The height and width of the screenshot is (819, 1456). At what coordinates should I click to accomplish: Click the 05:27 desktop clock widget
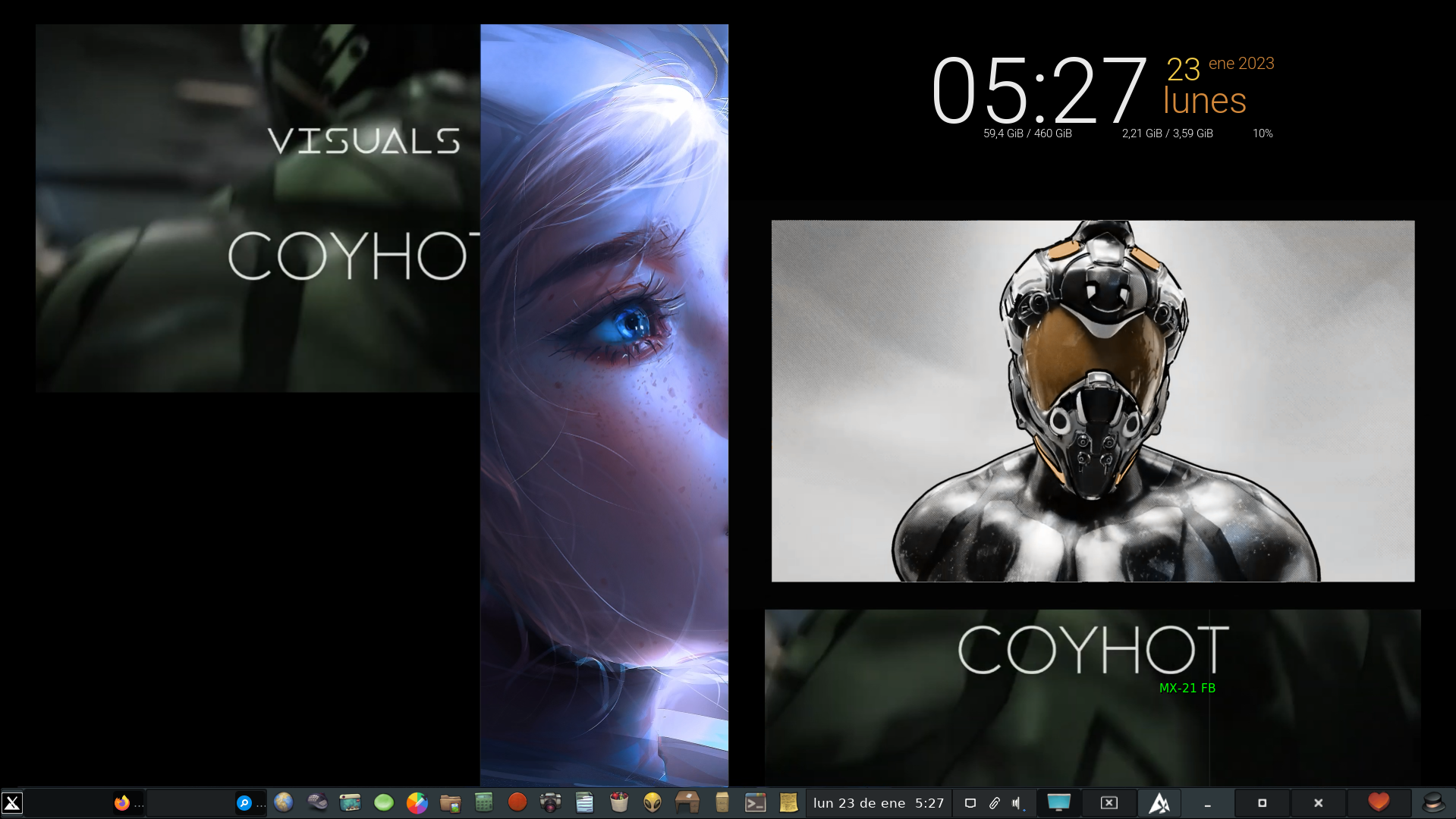tap(1039, 91)
